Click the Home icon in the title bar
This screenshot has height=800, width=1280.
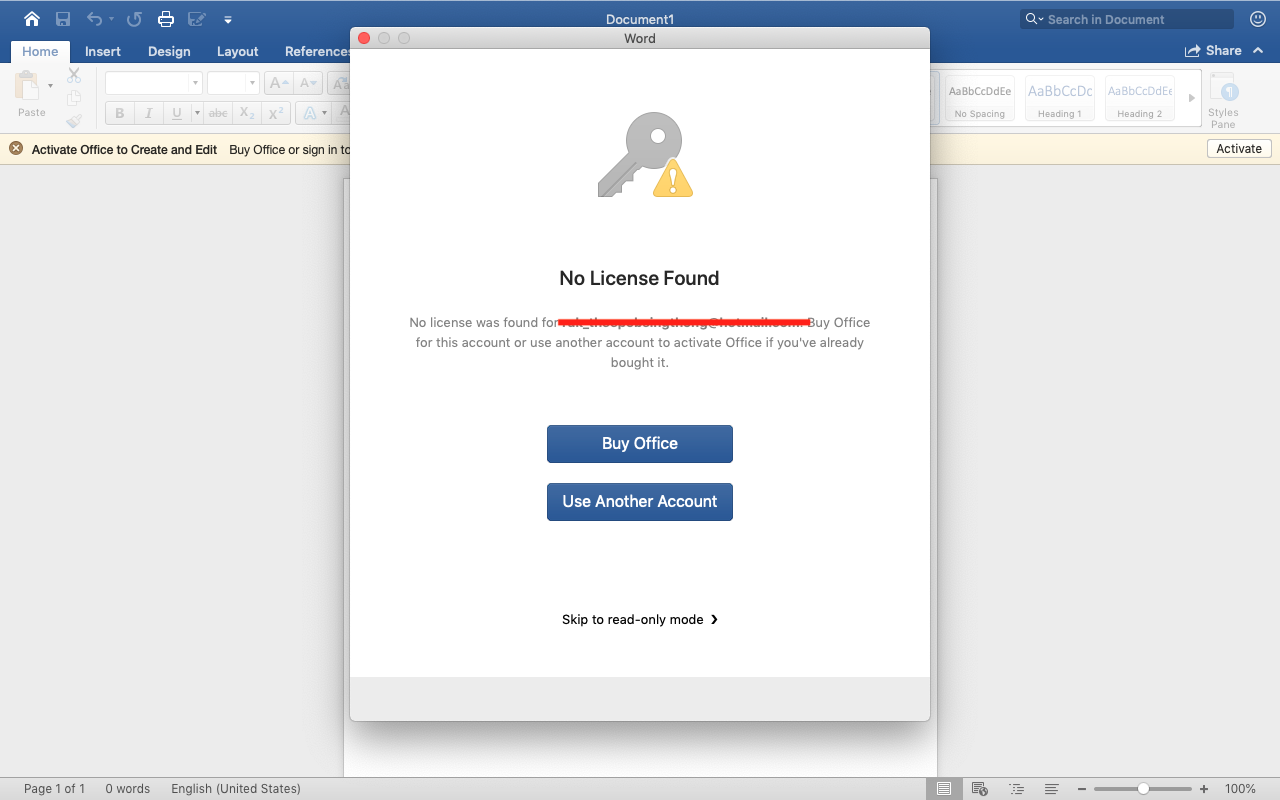[x=32, y=19]
